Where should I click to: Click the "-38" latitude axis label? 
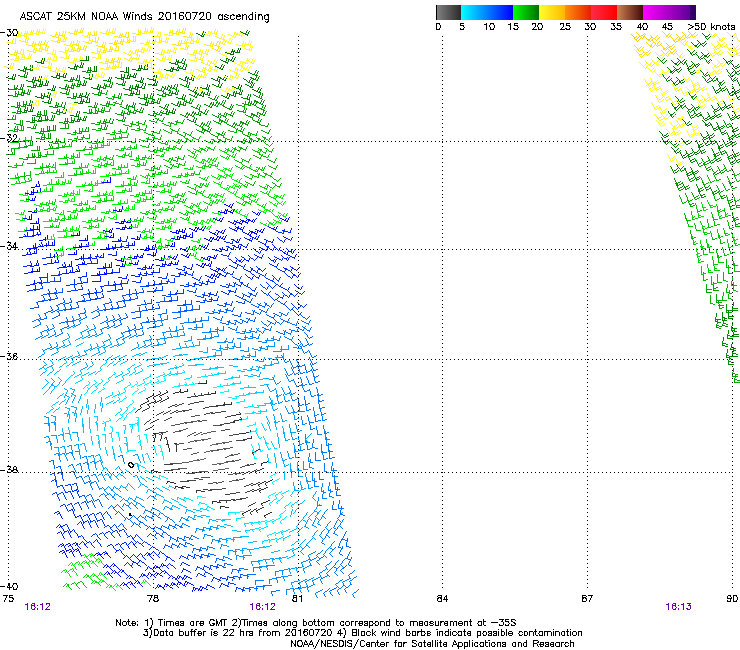pos(9,470)
